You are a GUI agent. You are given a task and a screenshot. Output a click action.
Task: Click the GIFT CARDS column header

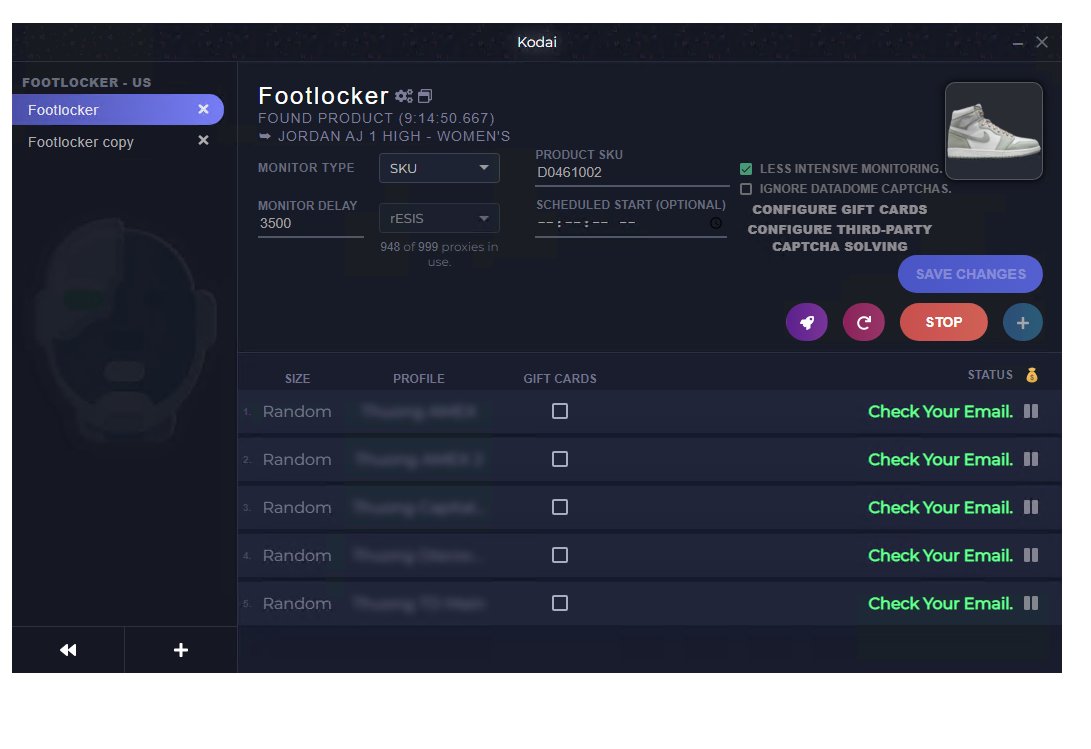pyautogui.click(x=559, y=379)
